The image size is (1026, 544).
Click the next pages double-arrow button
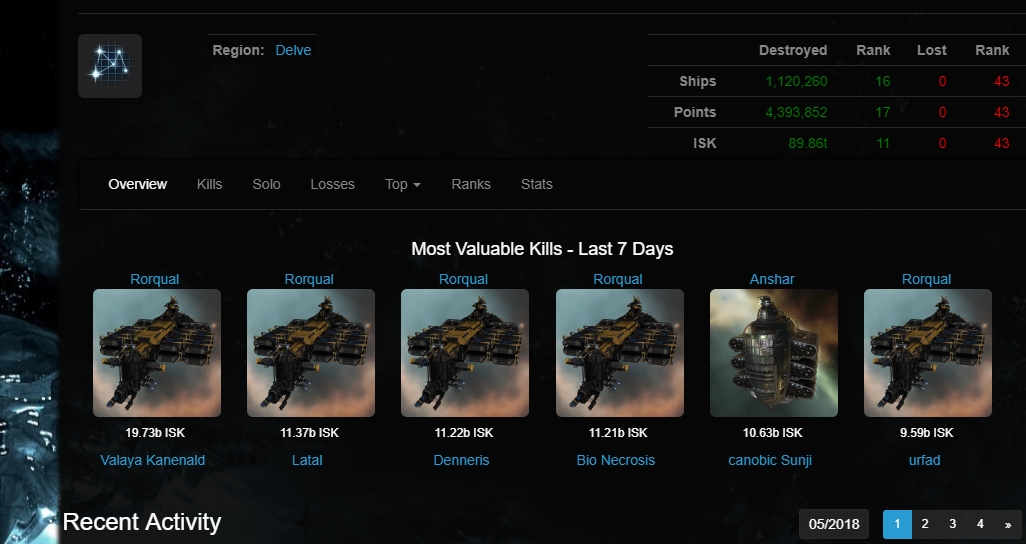click(1007, 524)
